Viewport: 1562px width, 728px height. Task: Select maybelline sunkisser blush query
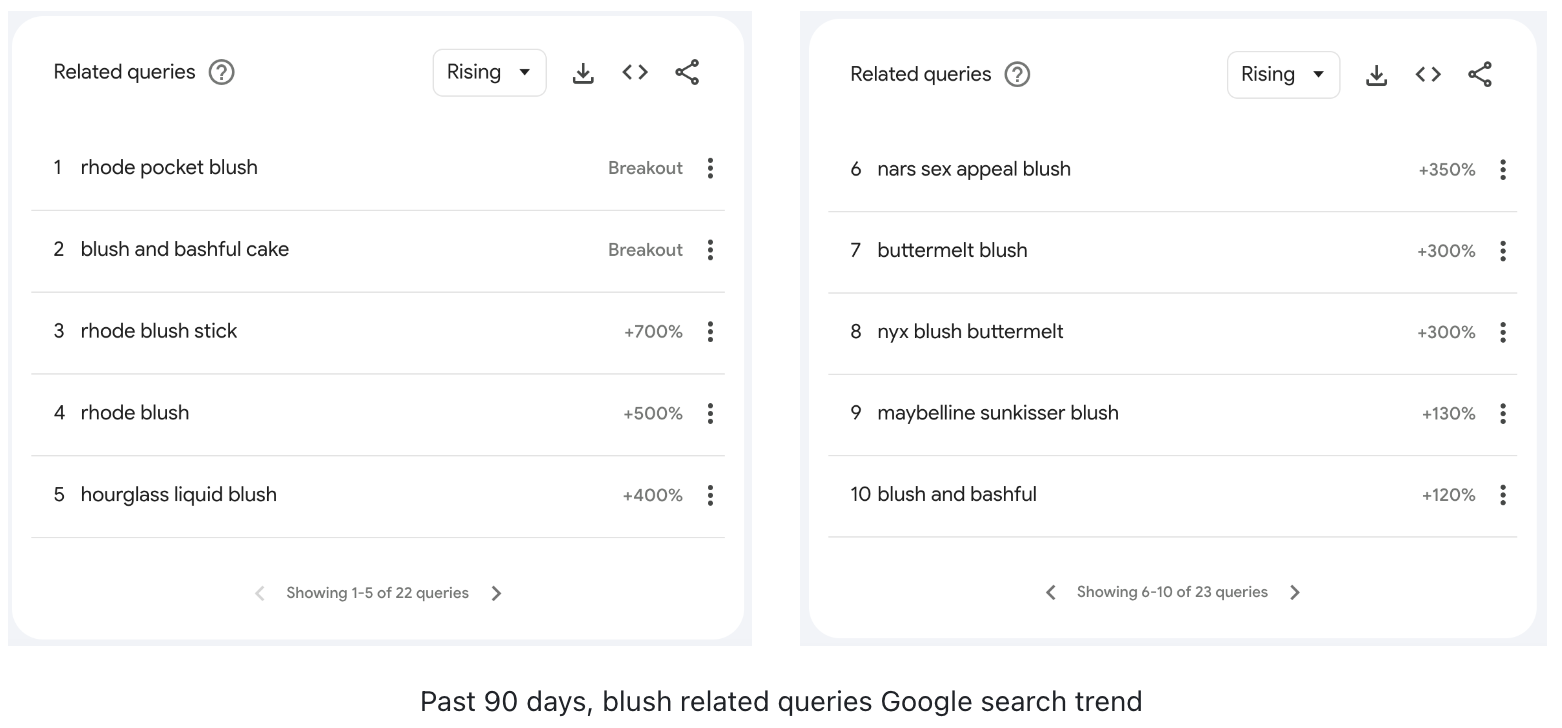(998, 413)
